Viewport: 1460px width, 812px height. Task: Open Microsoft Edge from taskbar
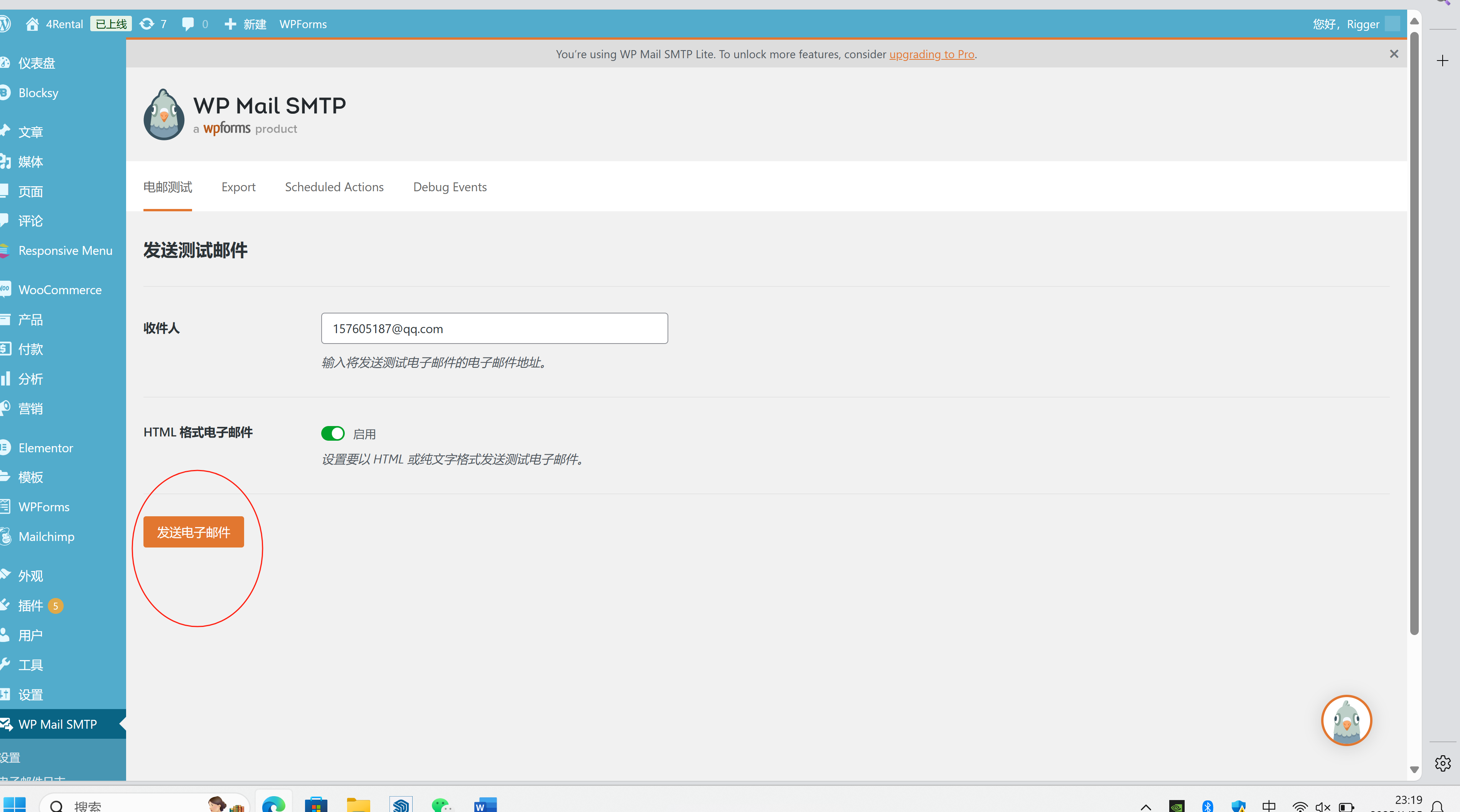(274, 804)
